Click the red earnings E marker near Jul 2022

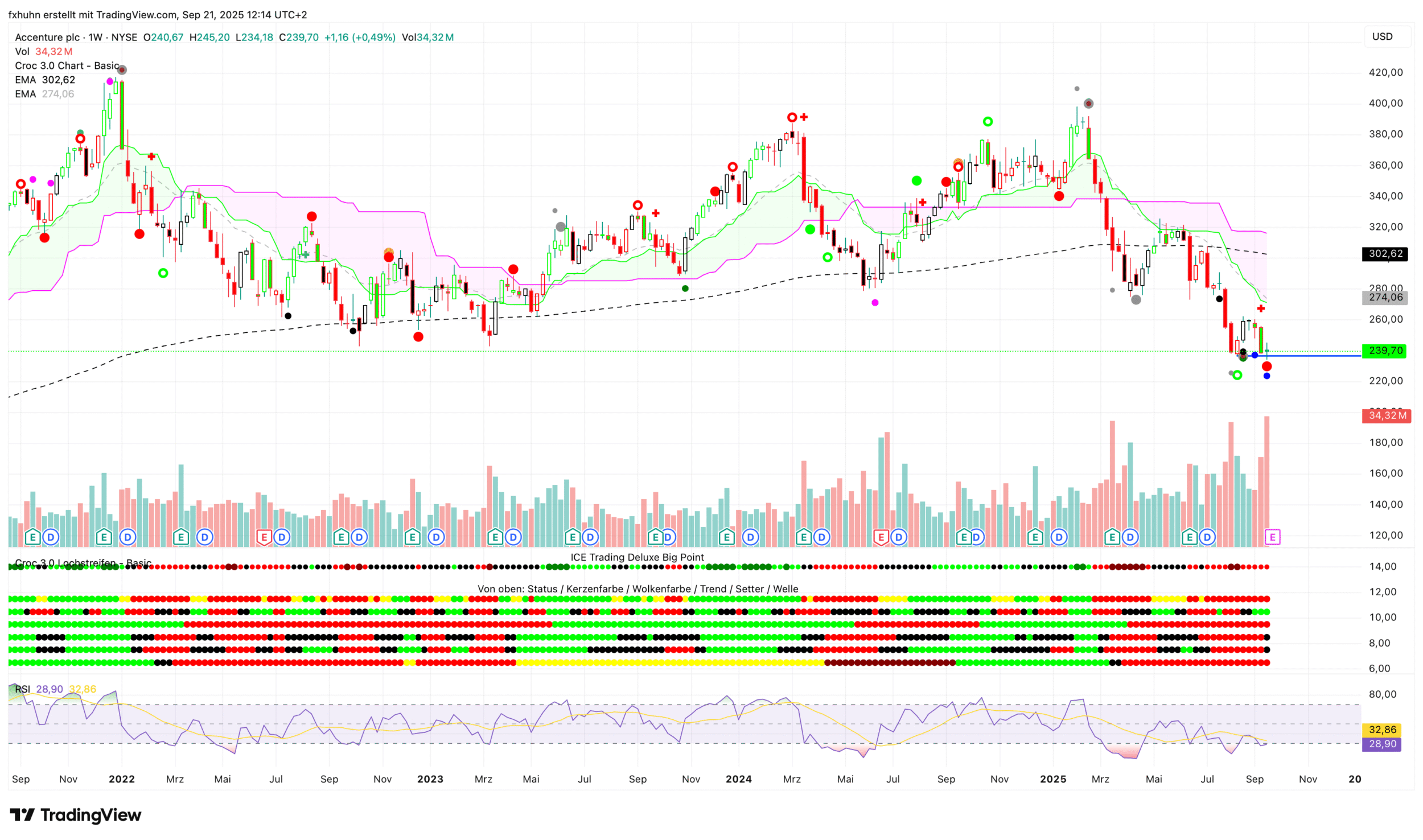(x=264, y=537)
